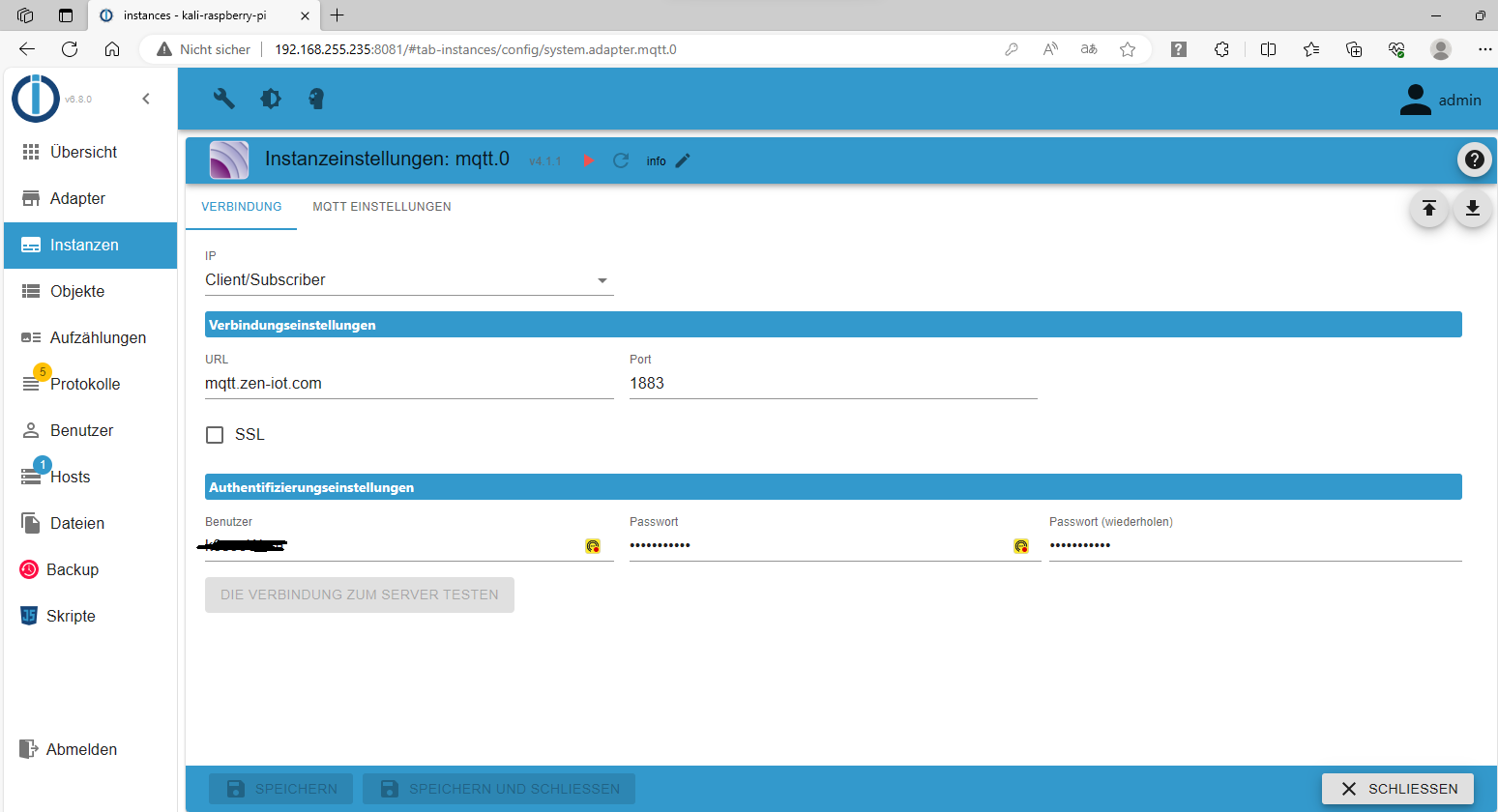
Task: Click the read aloud icon
Action: point(1050,49)
